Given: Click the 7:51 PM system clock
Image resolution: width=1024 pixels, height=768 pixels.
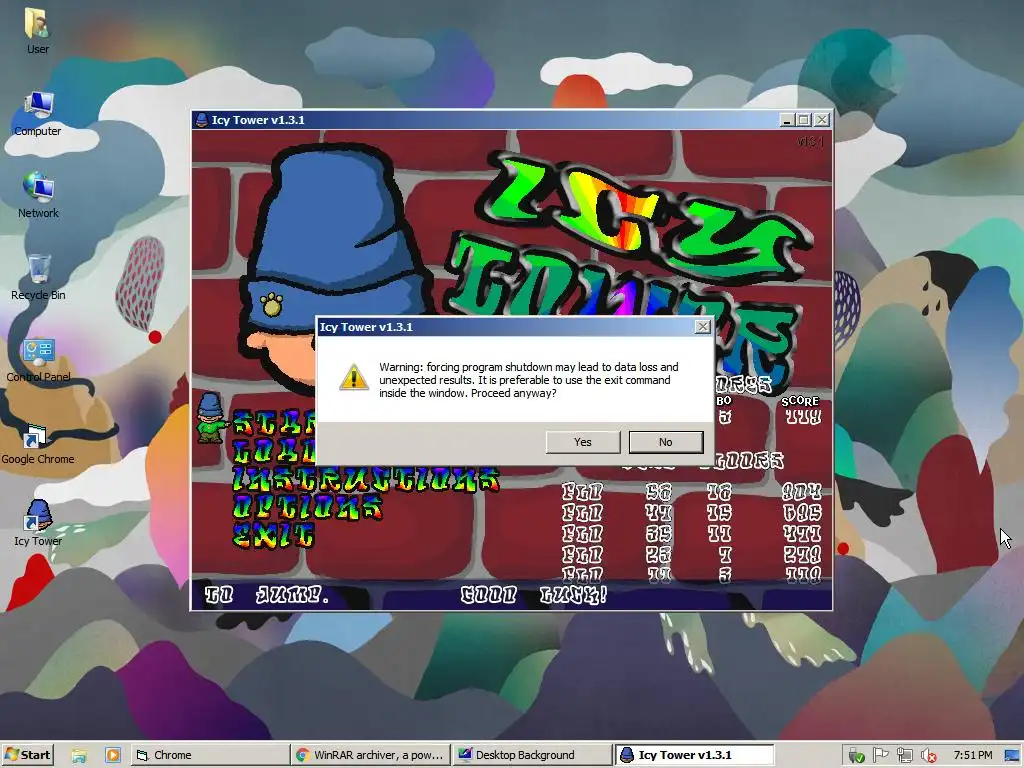Looking at the screenshot, I should (x=972, y=755).
